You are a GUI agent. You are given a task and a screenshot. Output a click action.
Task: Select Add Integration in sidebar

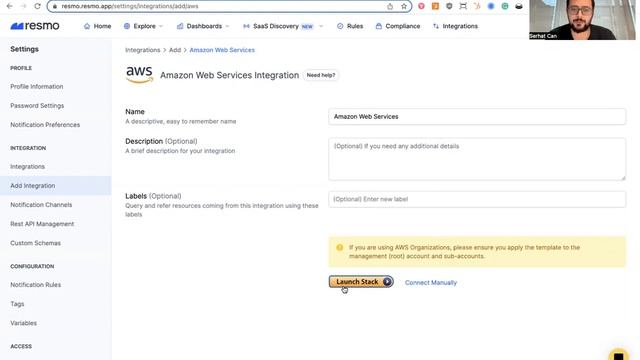56,186
